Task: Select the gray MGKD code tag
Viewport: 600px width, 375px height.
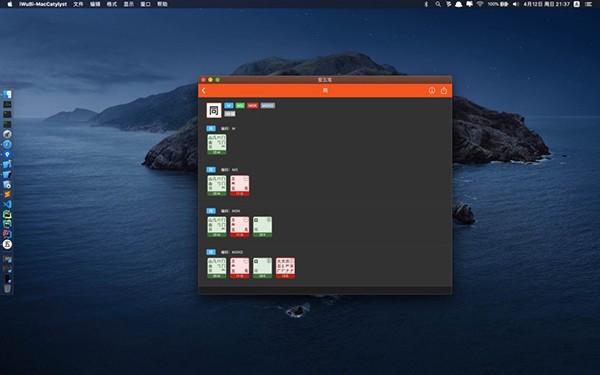Action: tap(268, 106)
